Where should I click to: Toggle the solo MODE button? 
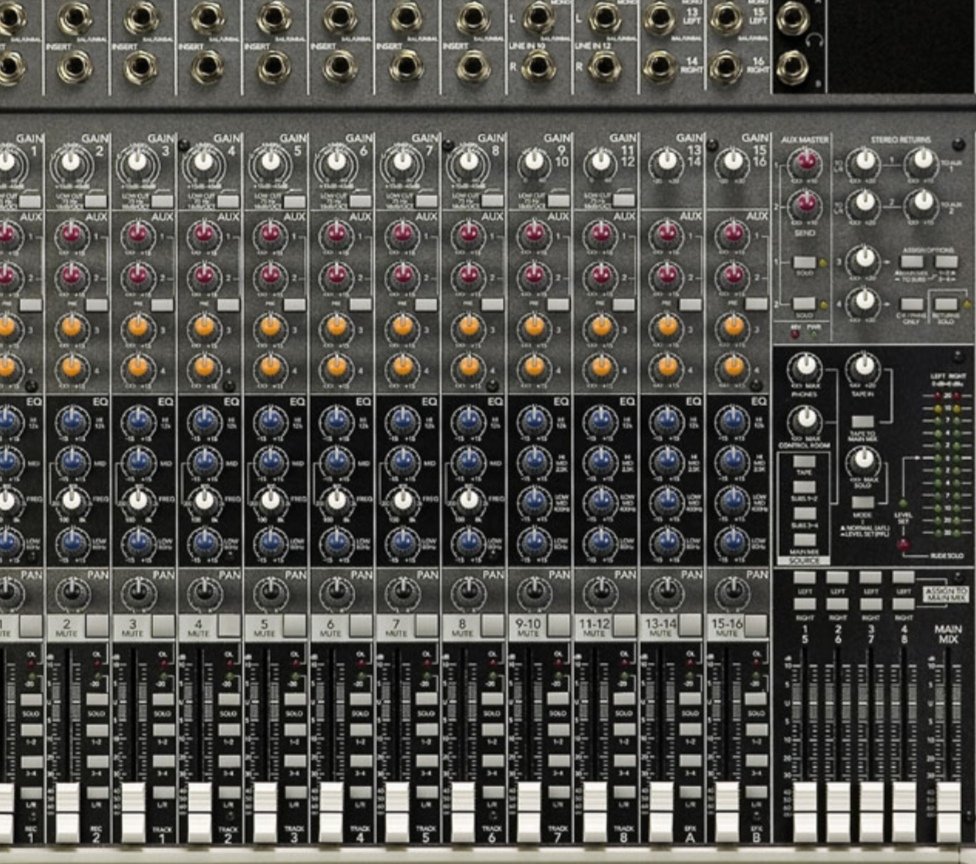pyautogui.click(x=863, y=502)
